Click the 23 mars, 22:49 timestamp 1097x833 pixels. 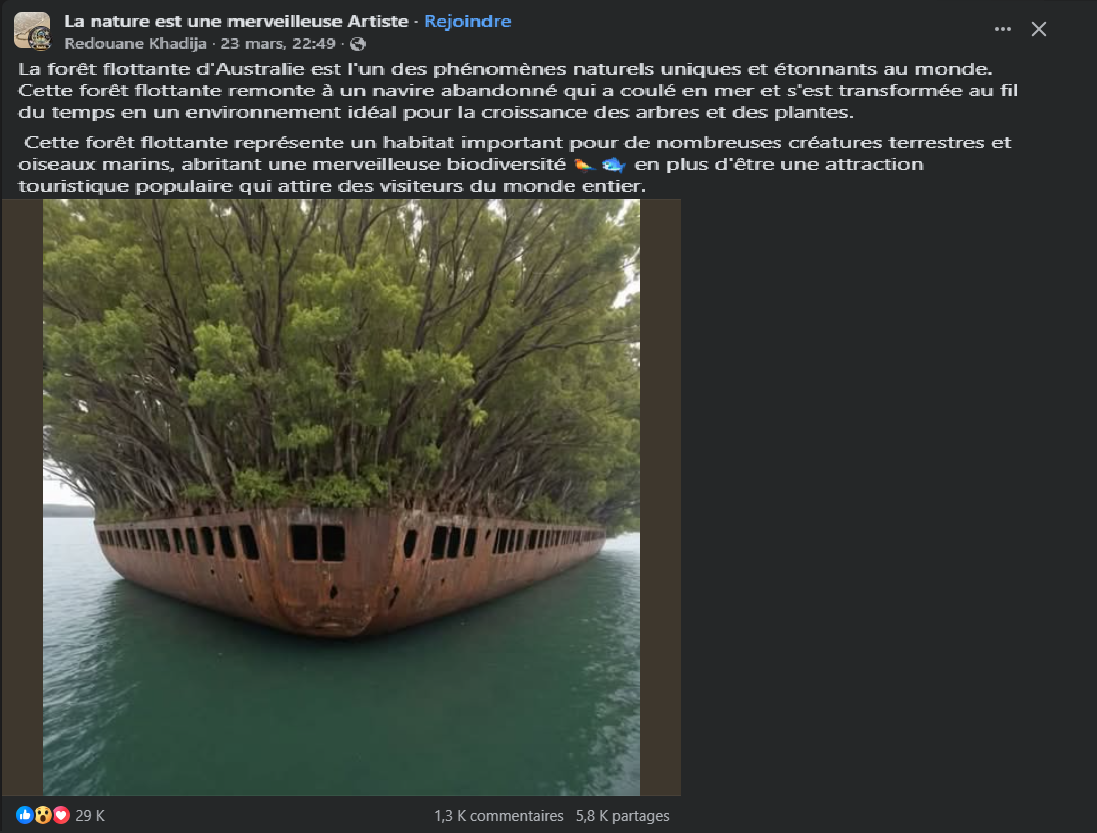coord(278,43)
